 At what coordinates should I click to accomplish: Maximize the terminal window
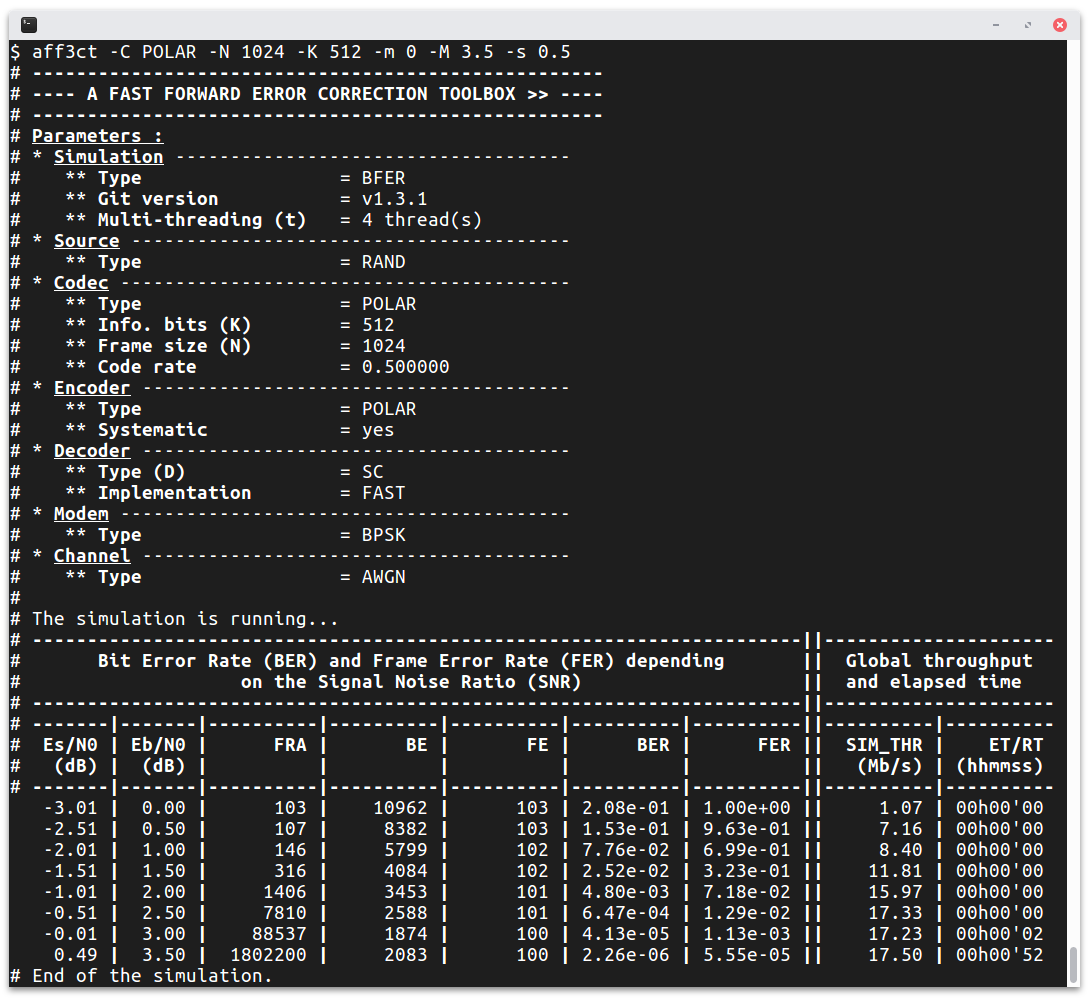pos(1028,25)
